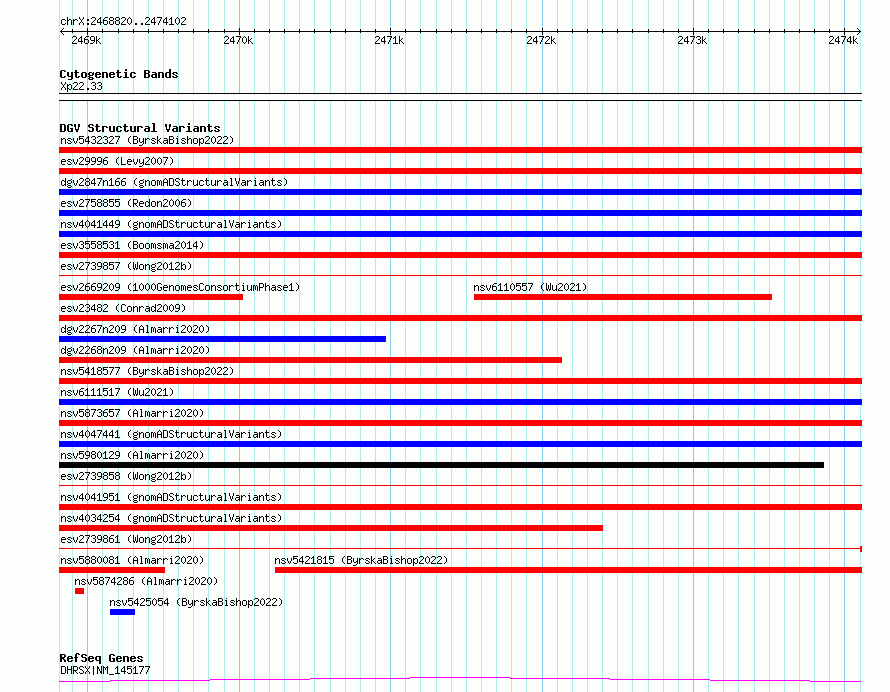
Task: Click red bar under esv29996 label
Action: pyautogui.click(x=460, y=171)
